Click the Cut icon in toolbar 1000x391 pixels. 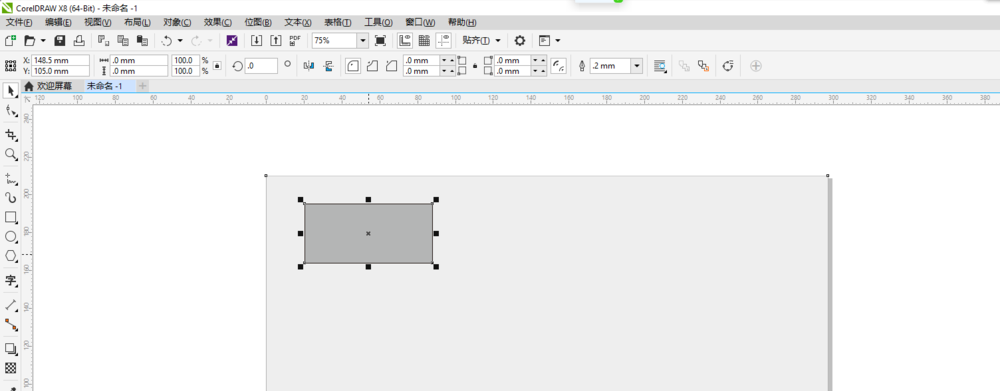point(103,40)
